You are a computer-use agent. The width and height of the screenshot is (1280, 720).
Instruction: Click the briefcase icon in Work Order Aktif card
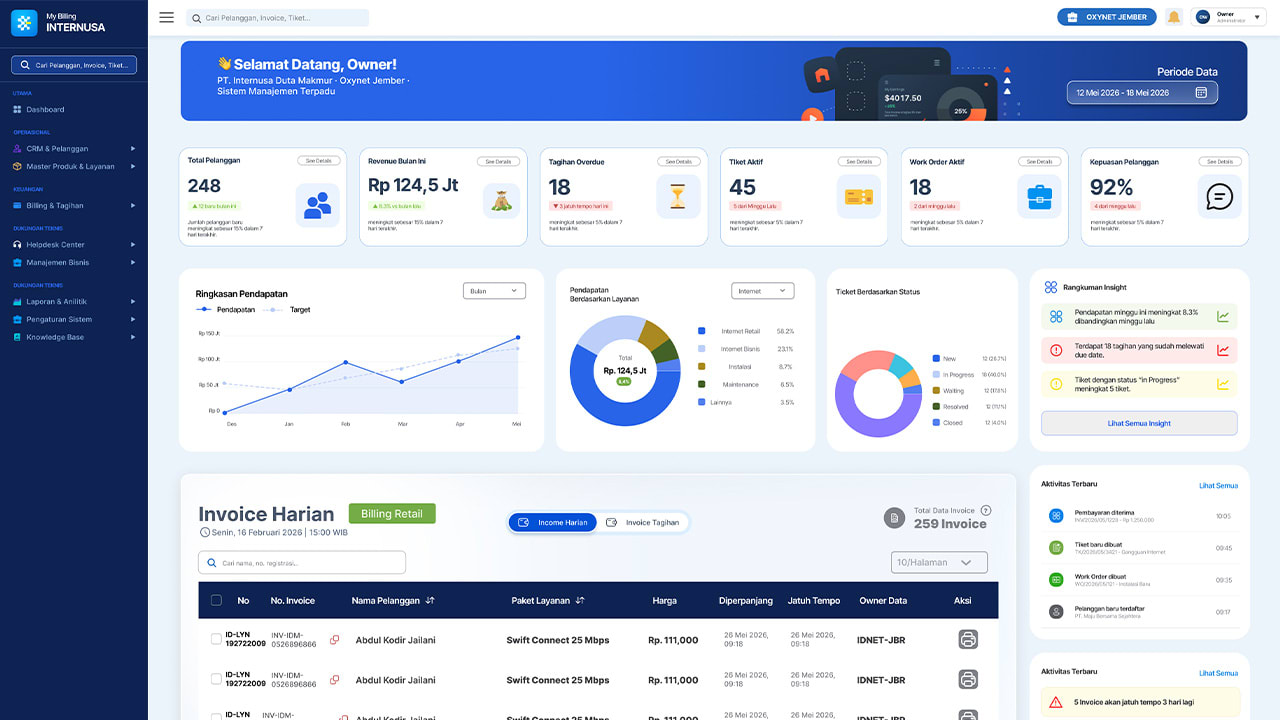click(x=1039, y=196)
